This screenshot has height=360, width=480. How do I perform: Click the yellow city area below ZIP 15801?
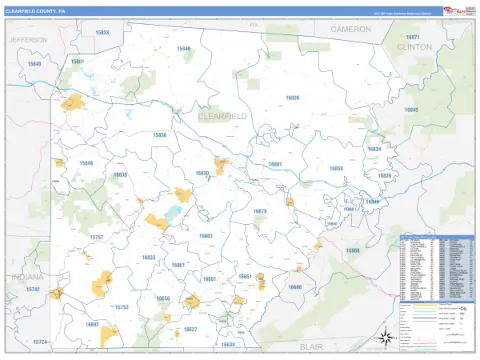pos(72,102)
